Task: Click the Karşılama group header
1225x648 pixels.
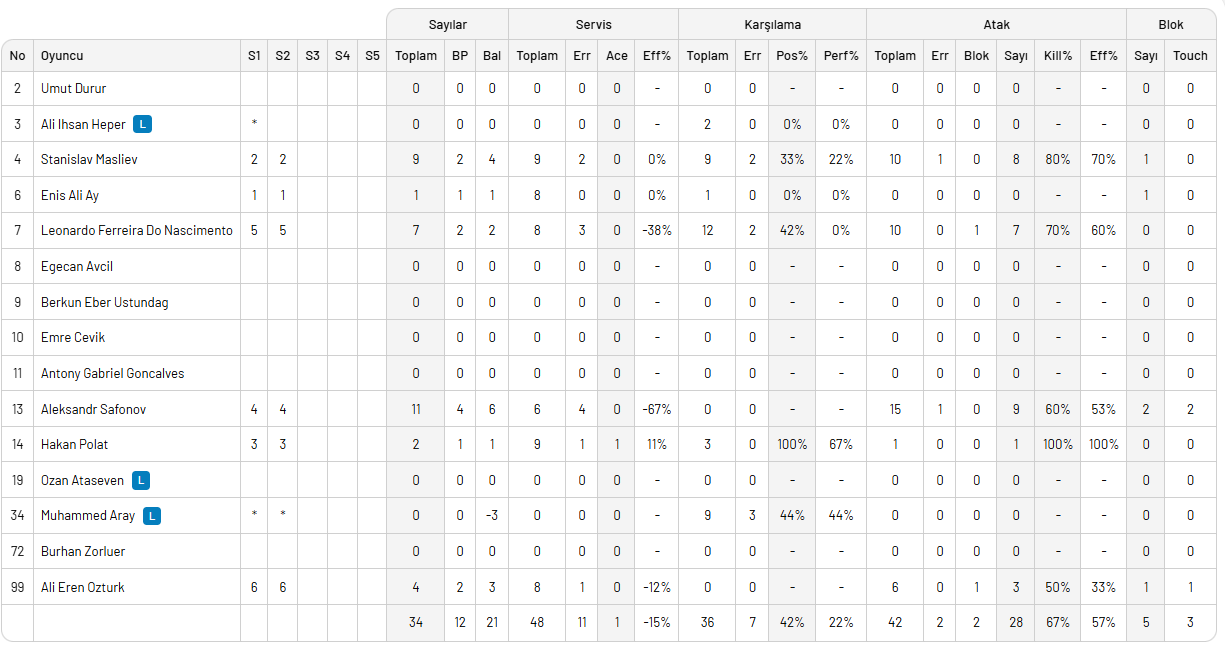Action: coord(772,24)
